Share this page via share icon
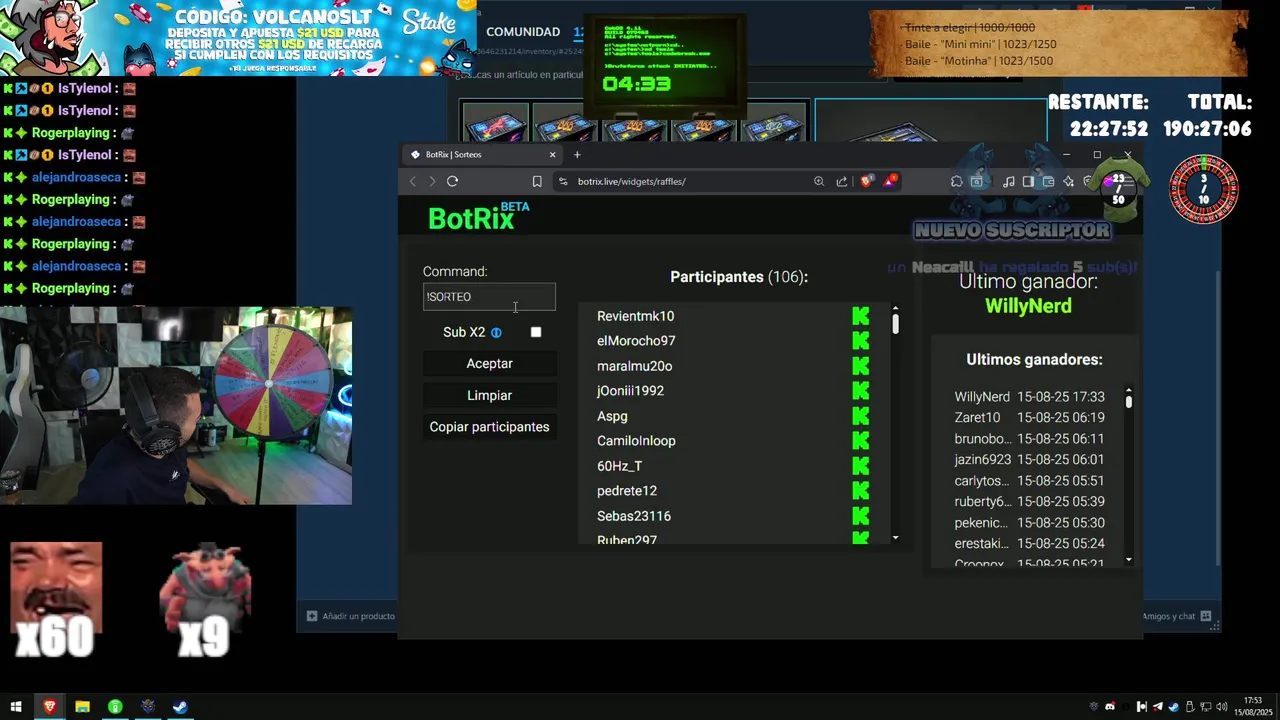This screenshot has width=1280, height=720. tap(842, 181)
